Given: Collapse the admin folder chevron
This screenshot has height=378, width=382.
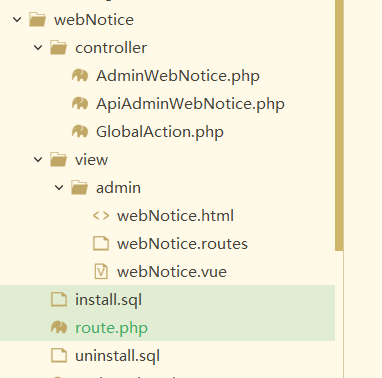Looking at the screenshot, I should pos(59,188).
